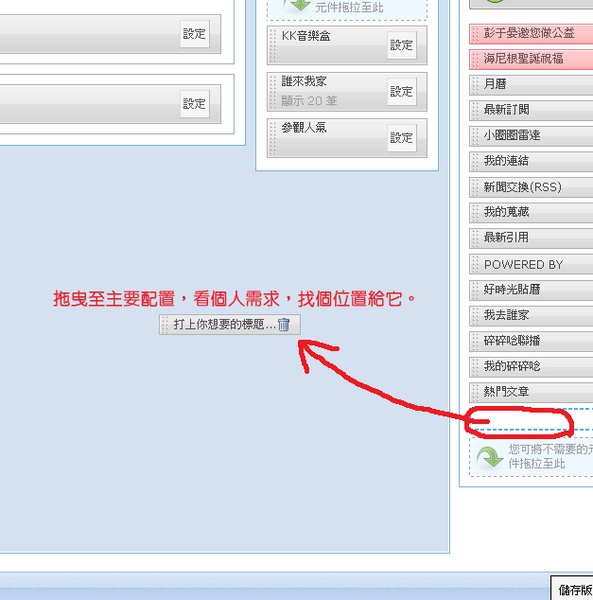Click the trash icon on the dragged widget

(x=283, y=324)
